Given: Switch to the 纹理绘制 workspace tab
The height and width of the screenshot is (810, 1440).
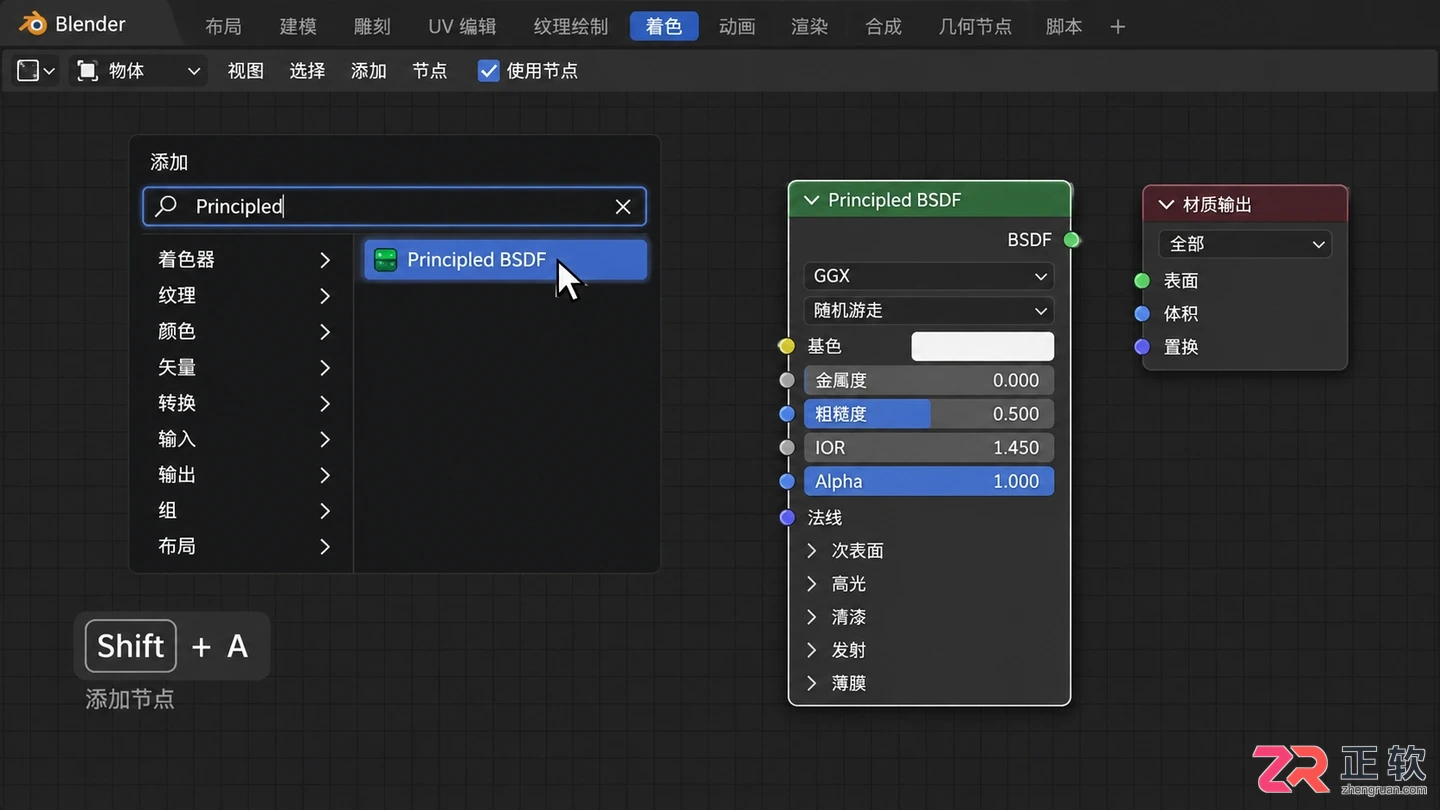Looking at the screenshot, I should [571, 27].
